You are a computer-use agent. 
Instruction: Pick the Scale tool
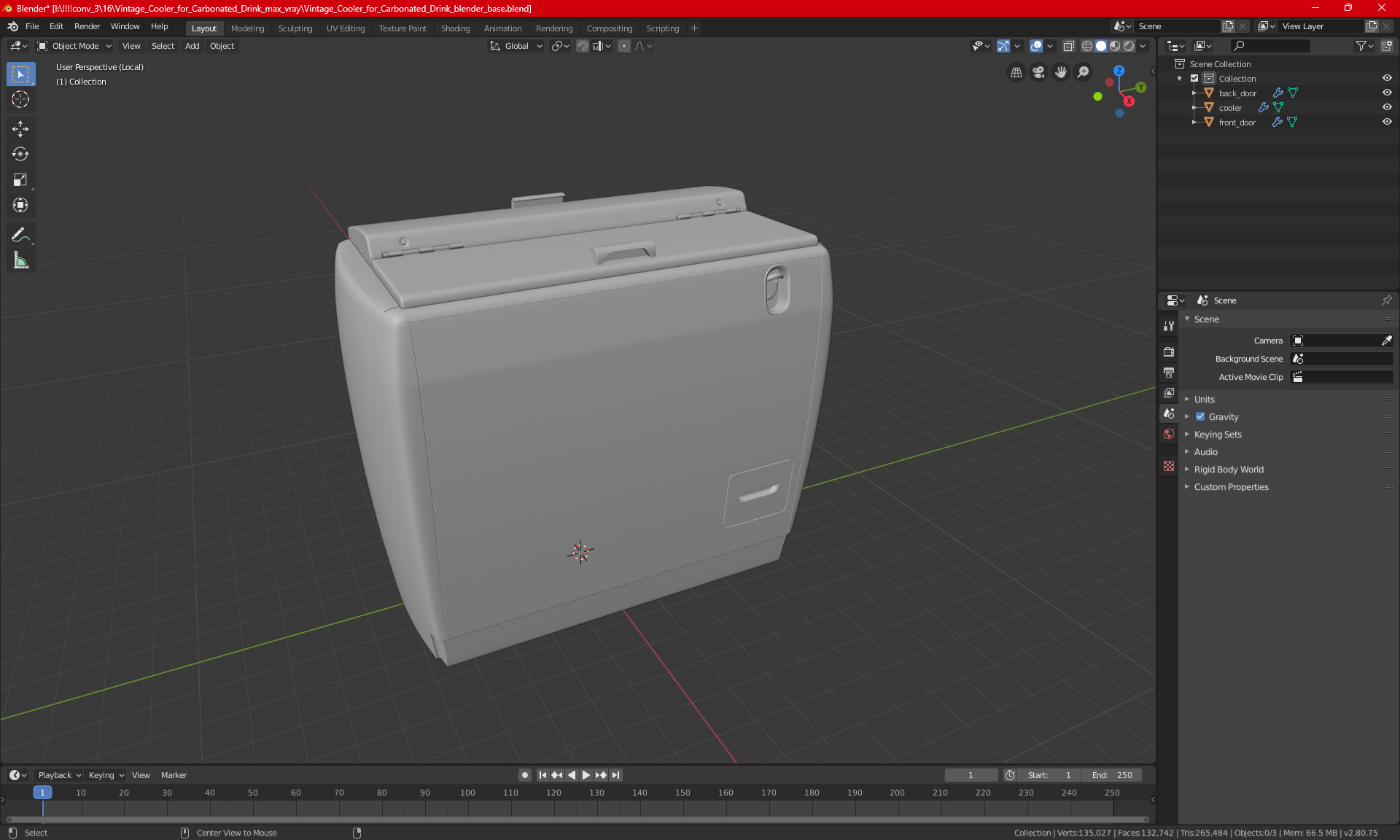tap(20, 179)
